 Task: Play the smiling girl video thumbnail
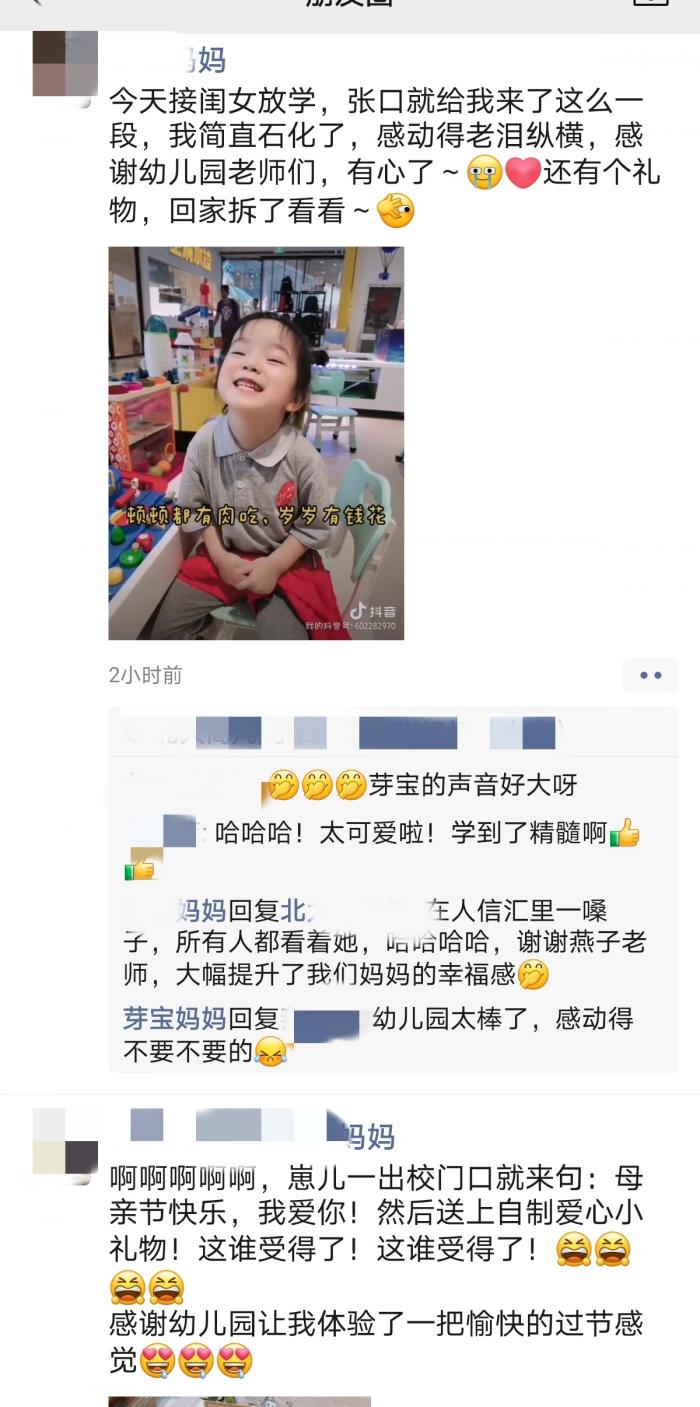click(256, 443)
